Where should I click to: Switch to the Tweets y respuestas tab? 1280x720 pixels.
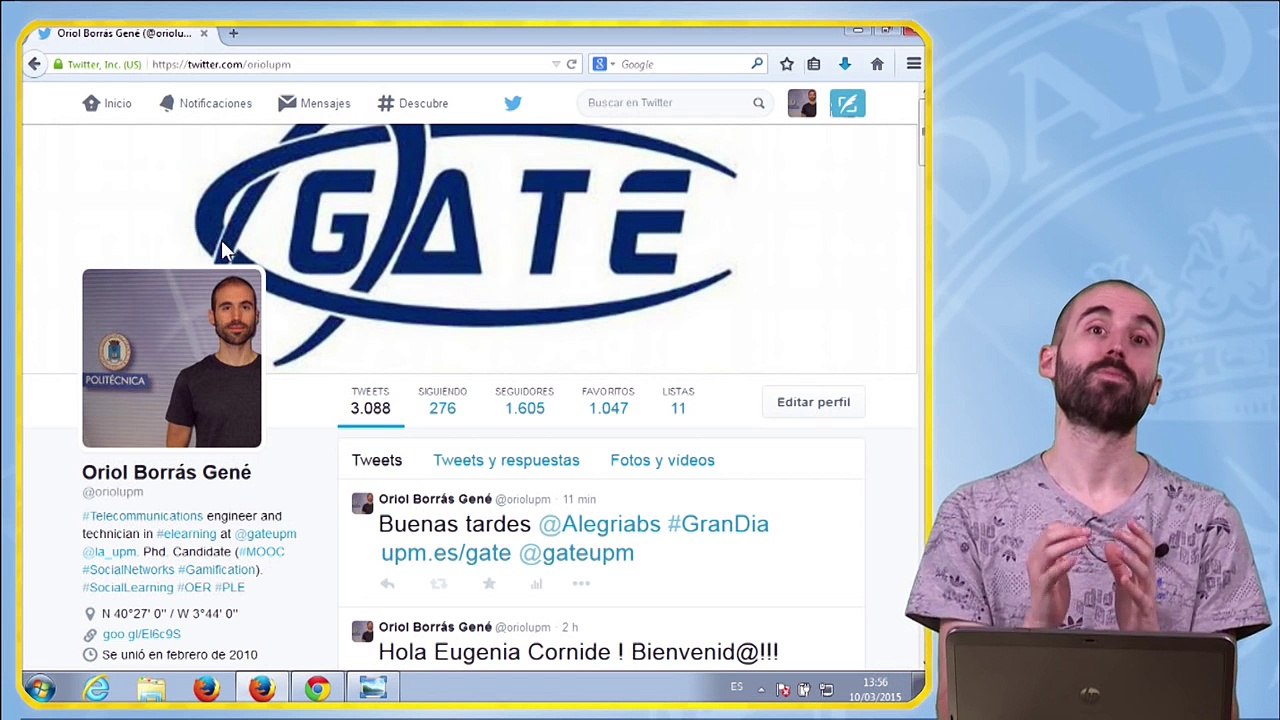click(506, 460)
